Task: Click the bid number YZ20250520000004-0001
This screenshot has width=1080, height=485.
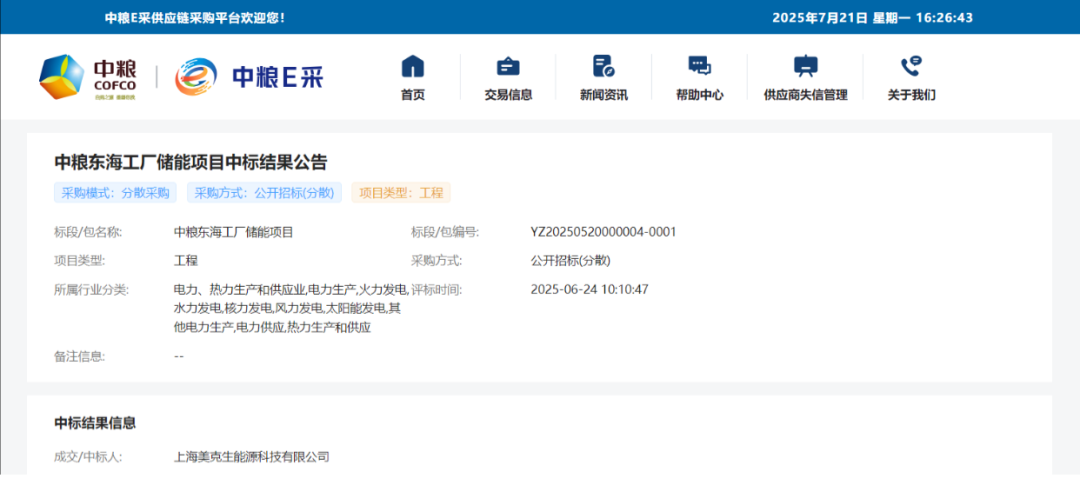Action: click(603, 232)
